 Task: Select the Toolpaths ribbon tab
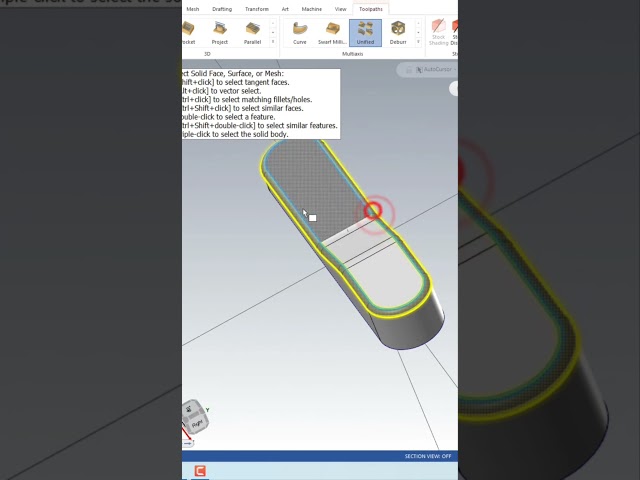371,9
